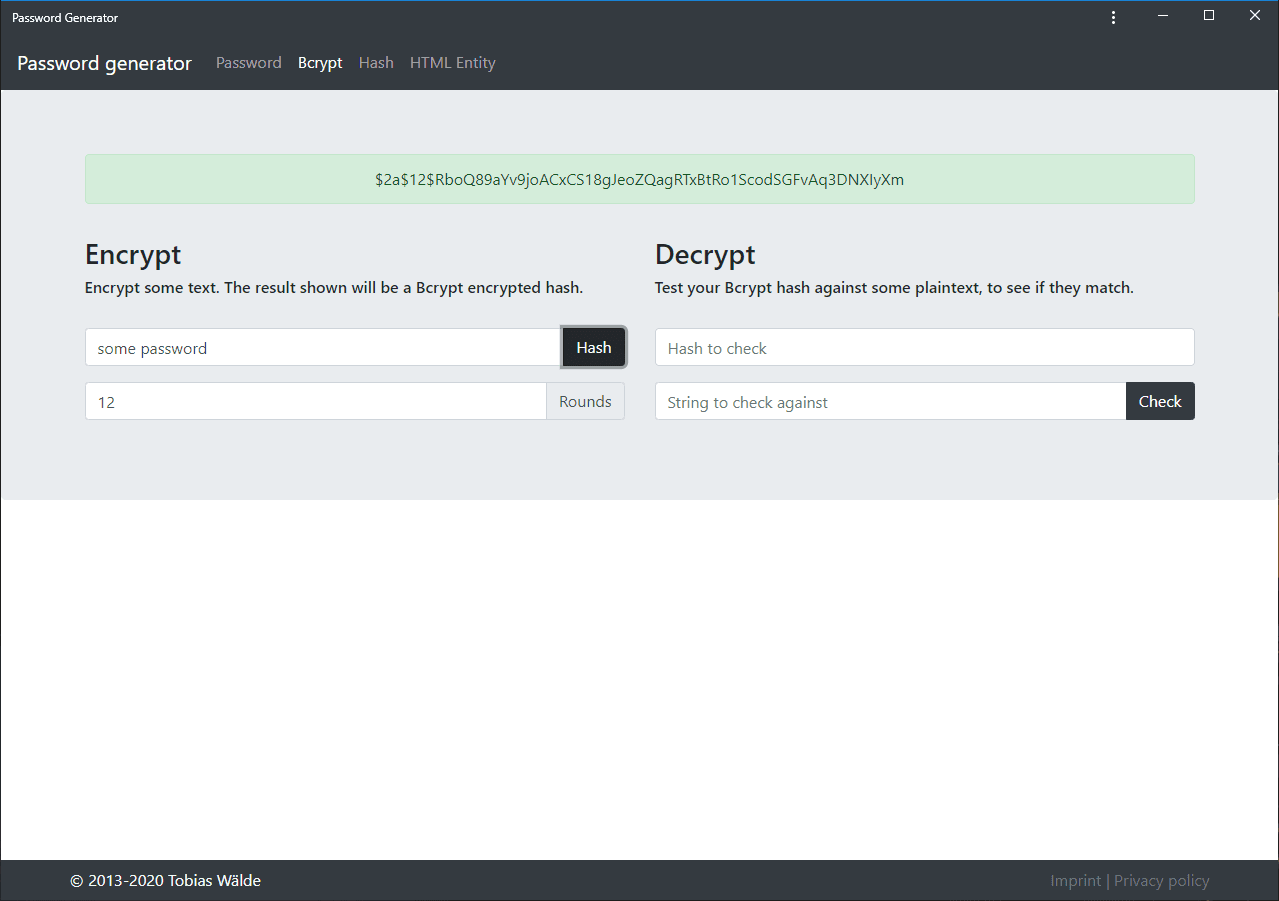Click the Check button
Image resolution: width=1279 pixels, height=901 pixels.
tap(1160, 402)
